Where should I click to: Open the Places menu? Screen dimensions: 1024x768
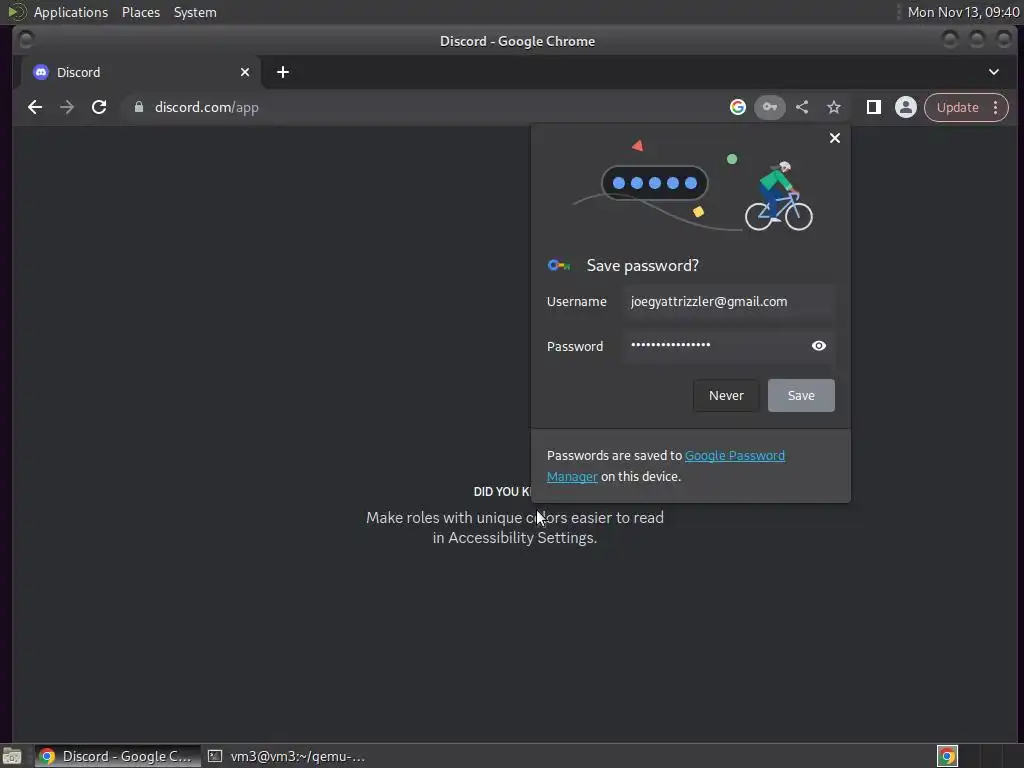(x=140, y=12)
